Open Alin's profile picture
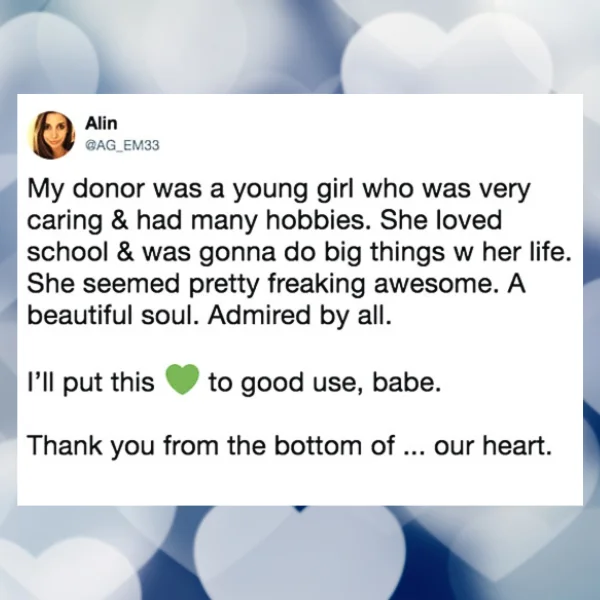600x600 pixels. 51,135
